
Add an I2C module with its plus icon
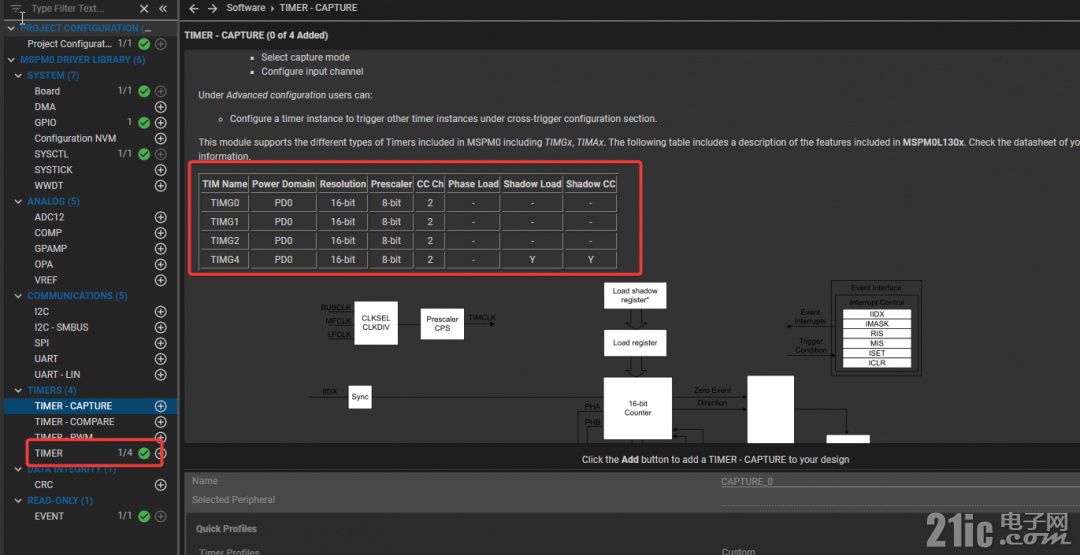coord(160,311)
